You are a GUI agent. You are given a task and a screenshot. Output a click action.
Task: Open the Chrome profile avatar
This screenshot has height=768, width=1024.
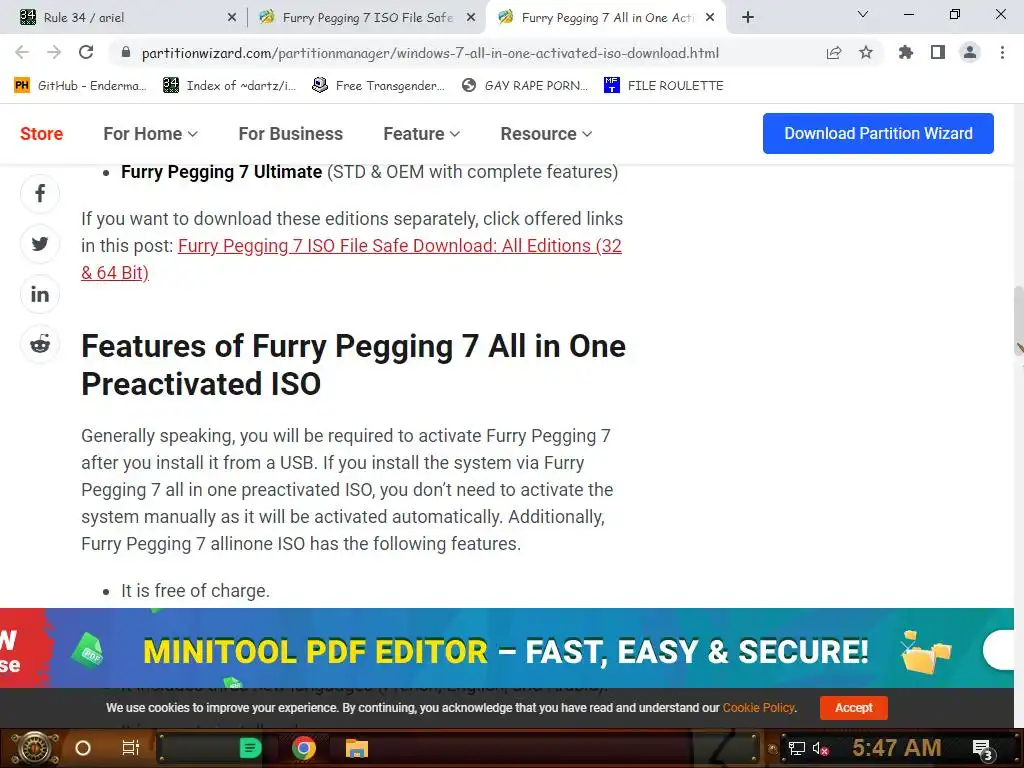[970, 52]
